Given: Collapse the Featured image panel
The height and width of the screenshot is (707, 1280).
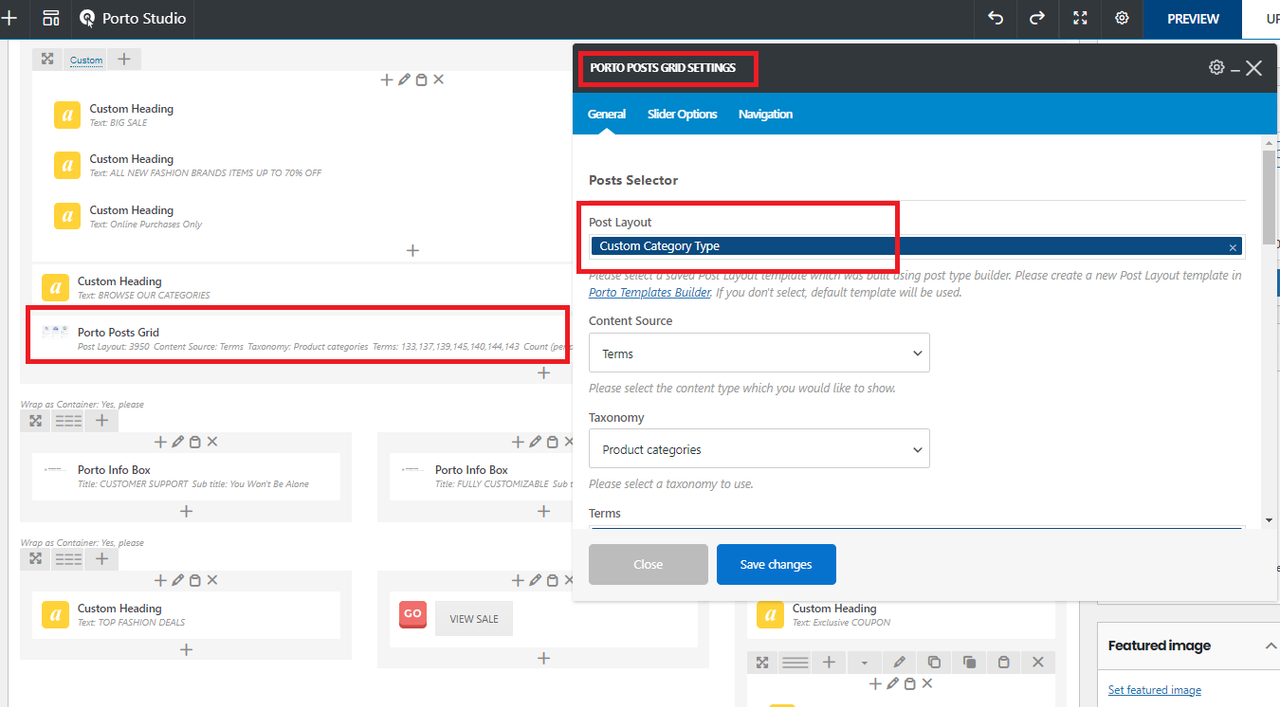Looking at the screenshot, I should point(1270,646).
